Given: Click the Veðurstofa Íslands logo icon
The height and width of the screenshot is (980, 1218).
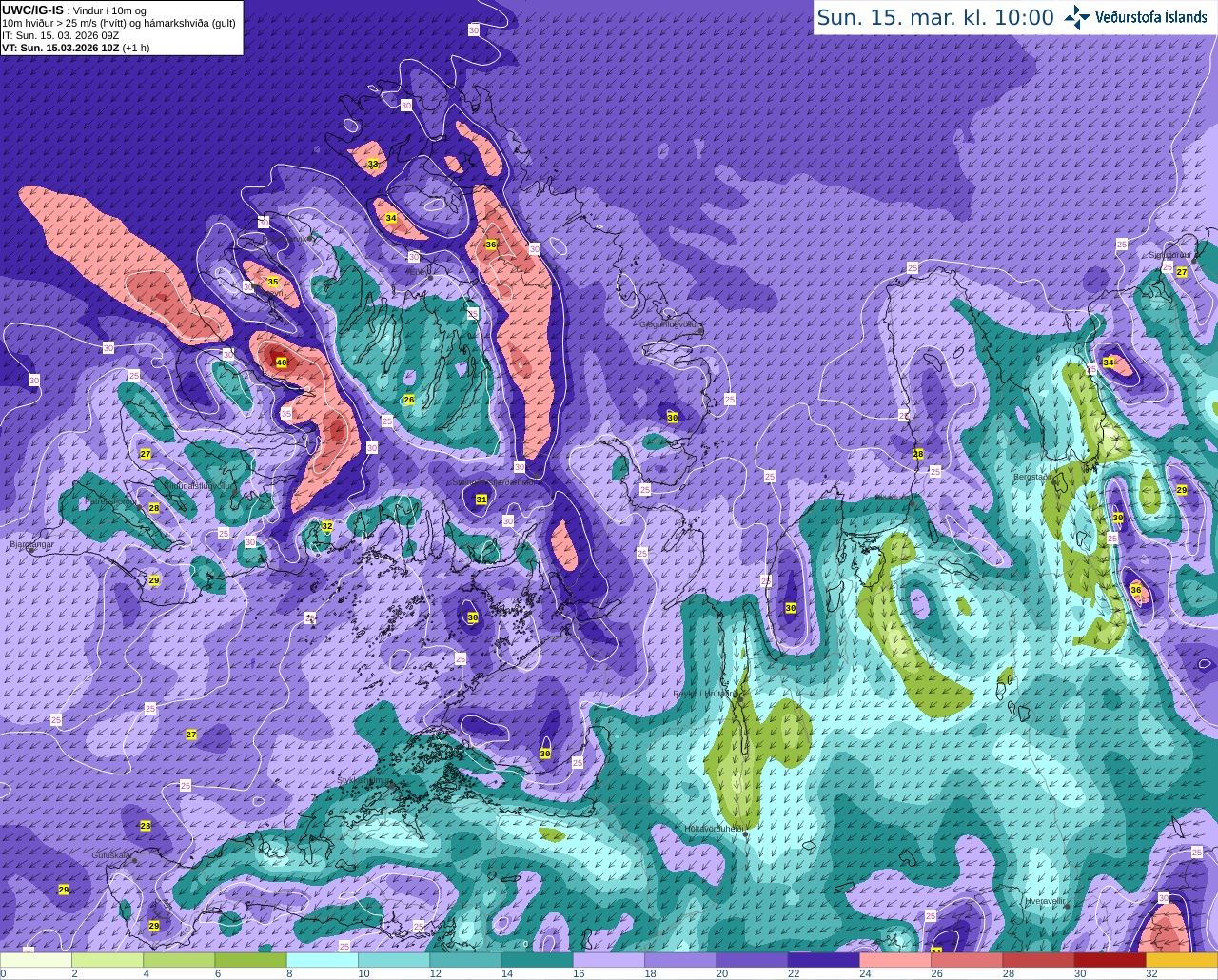Looking at the screenshot, I should click(1076, 17).
